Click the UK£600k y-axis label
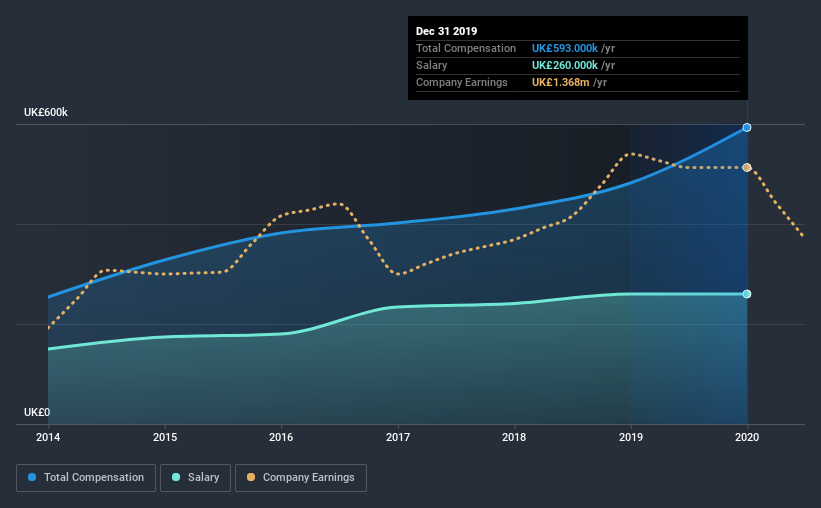Screen dimensions: 821x508 (46, 113)
